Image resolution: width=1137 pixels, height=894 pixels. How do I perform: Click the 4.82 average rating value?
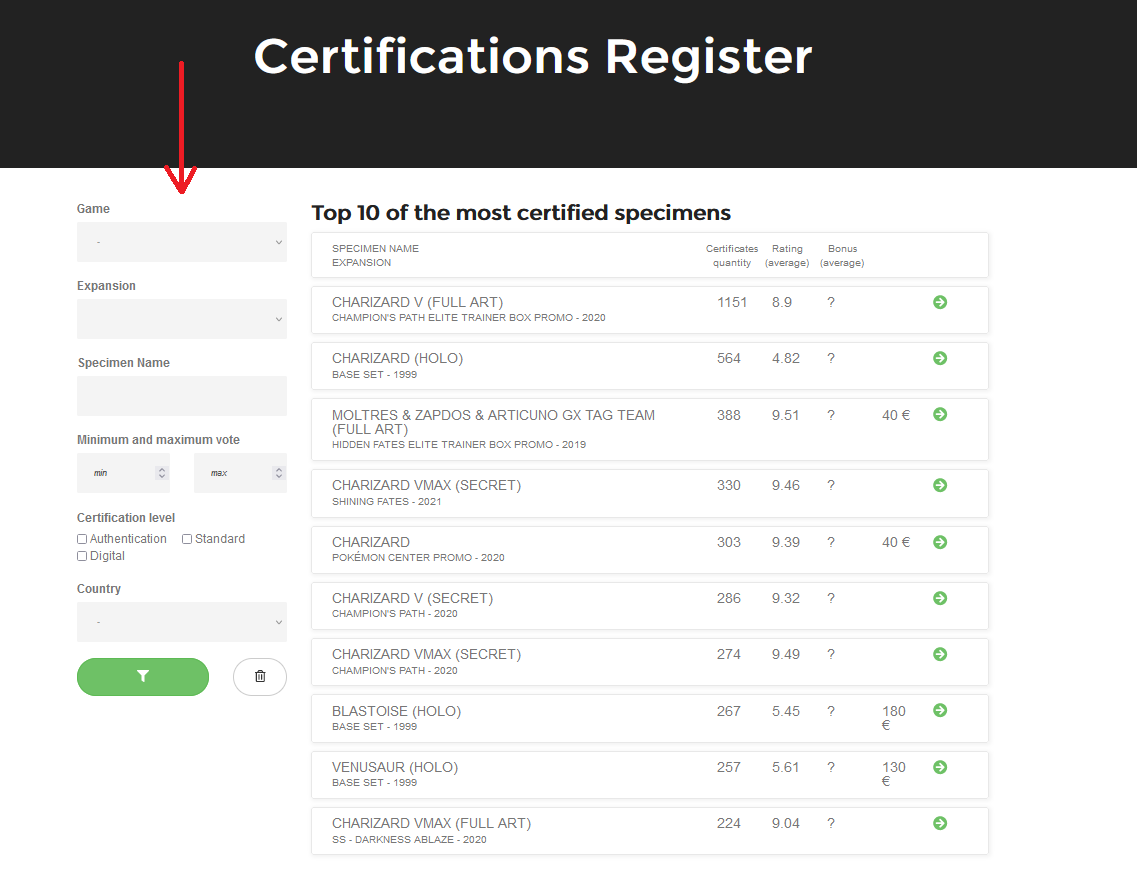[786, 358]
